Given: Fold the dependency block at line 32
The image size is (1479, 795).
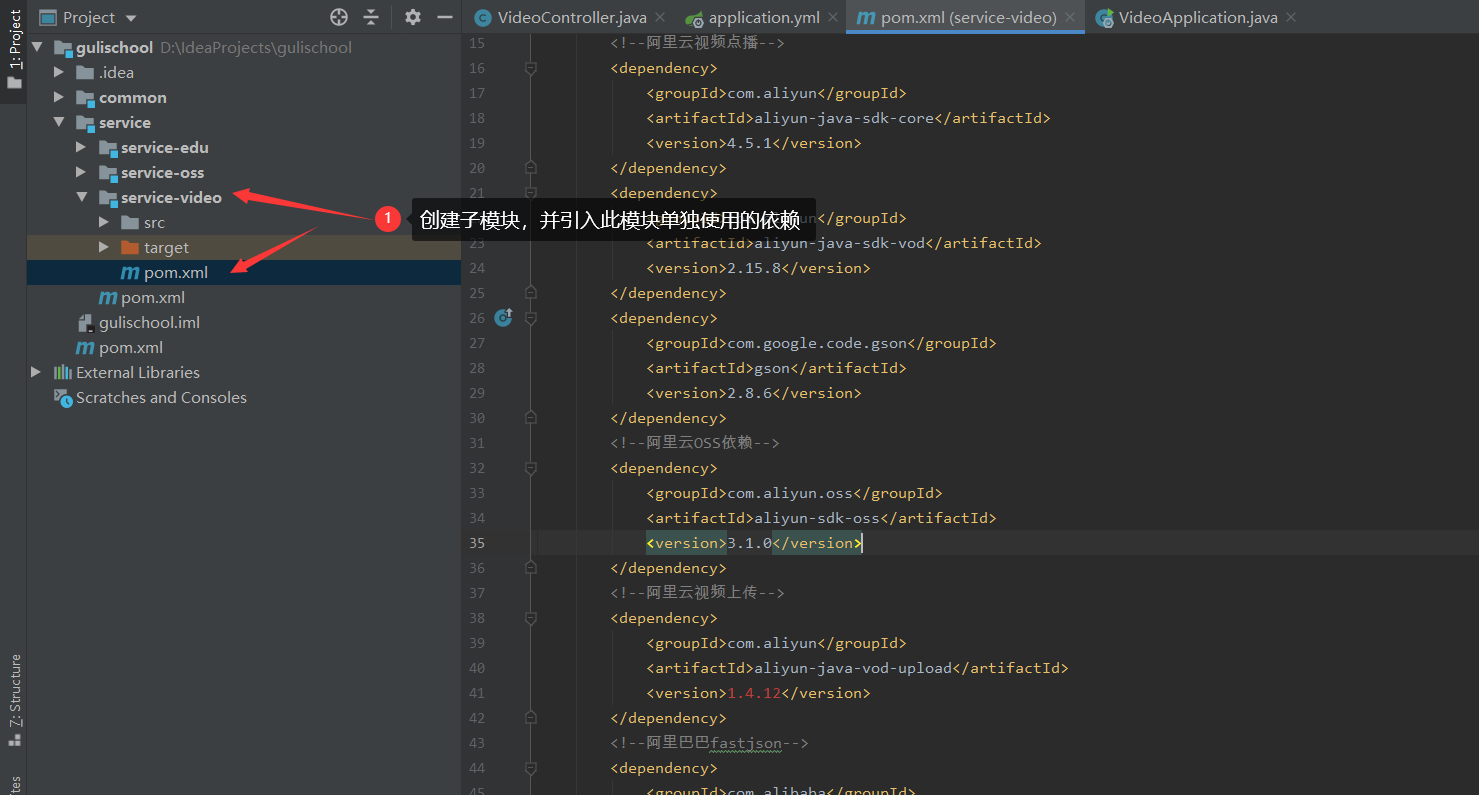Looking at the screenshot, I should (x=531, y=468).
